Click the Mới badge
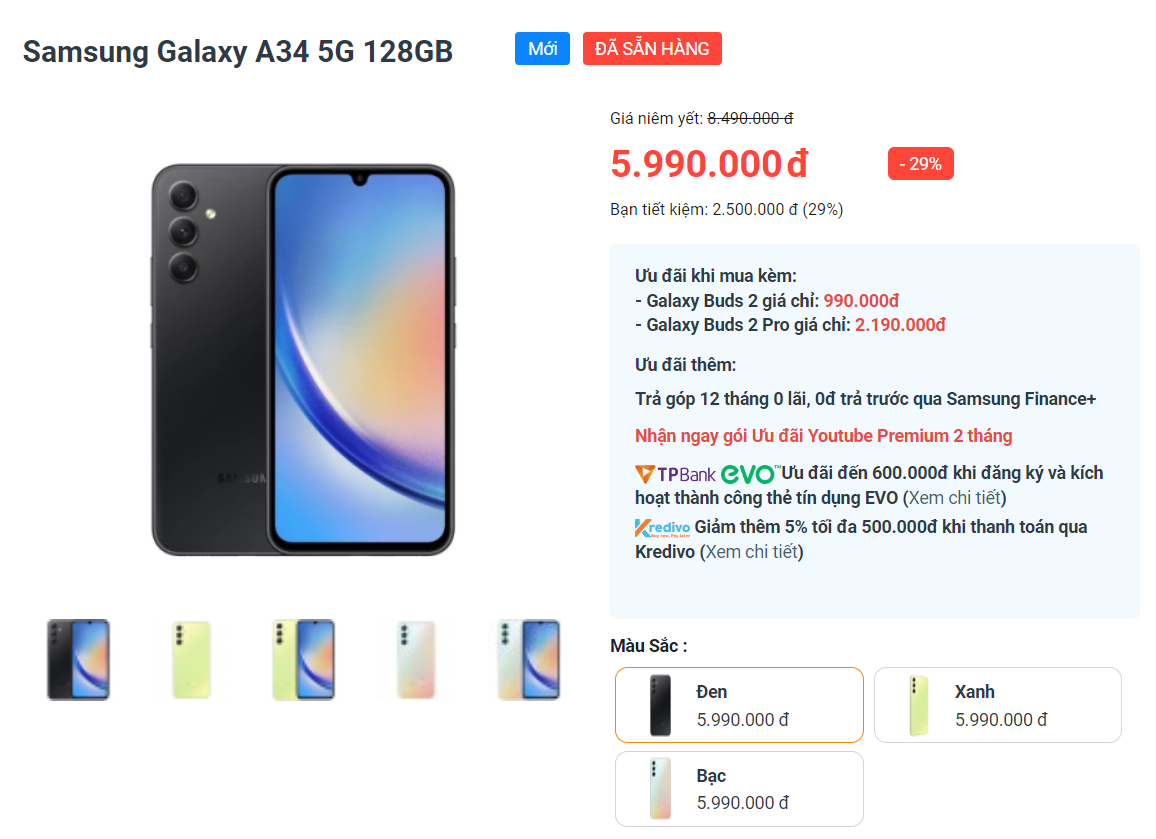The width and height of the screenshot is (1156, 839). (543, 49)
